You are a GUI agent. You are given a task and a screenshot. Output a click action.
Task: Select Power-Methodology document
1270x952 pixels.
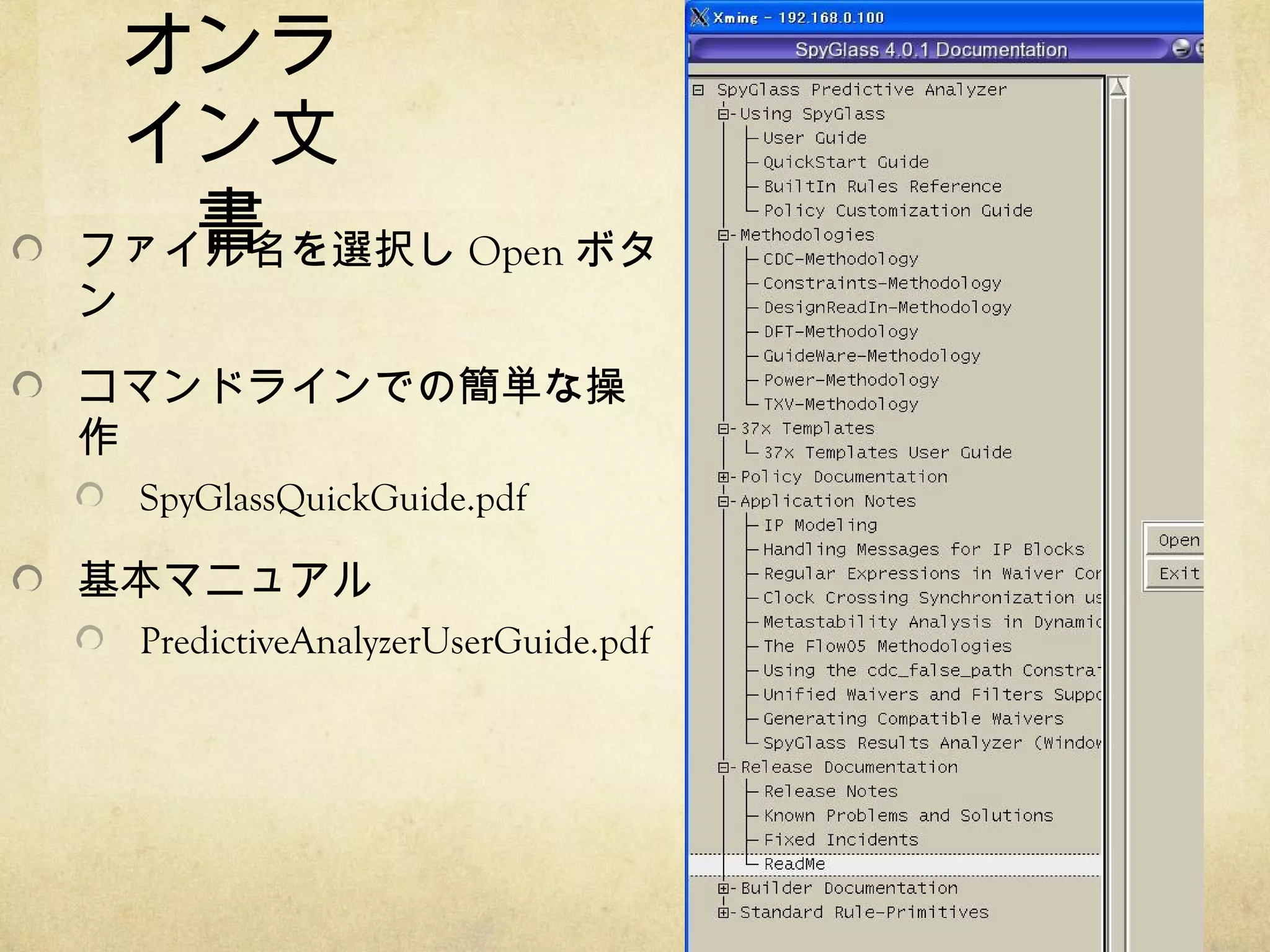[851, 380]
